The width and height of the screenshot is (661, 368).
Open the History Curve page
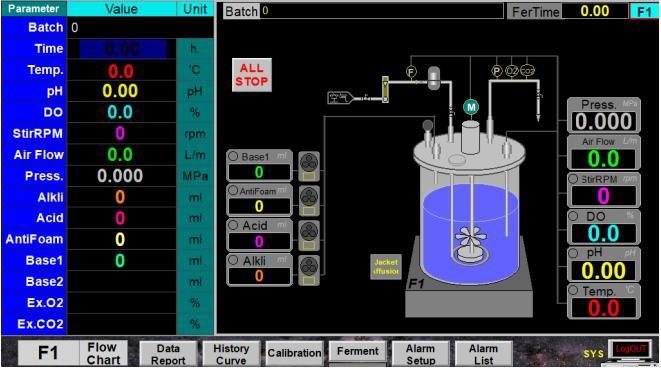coord(231,354)
